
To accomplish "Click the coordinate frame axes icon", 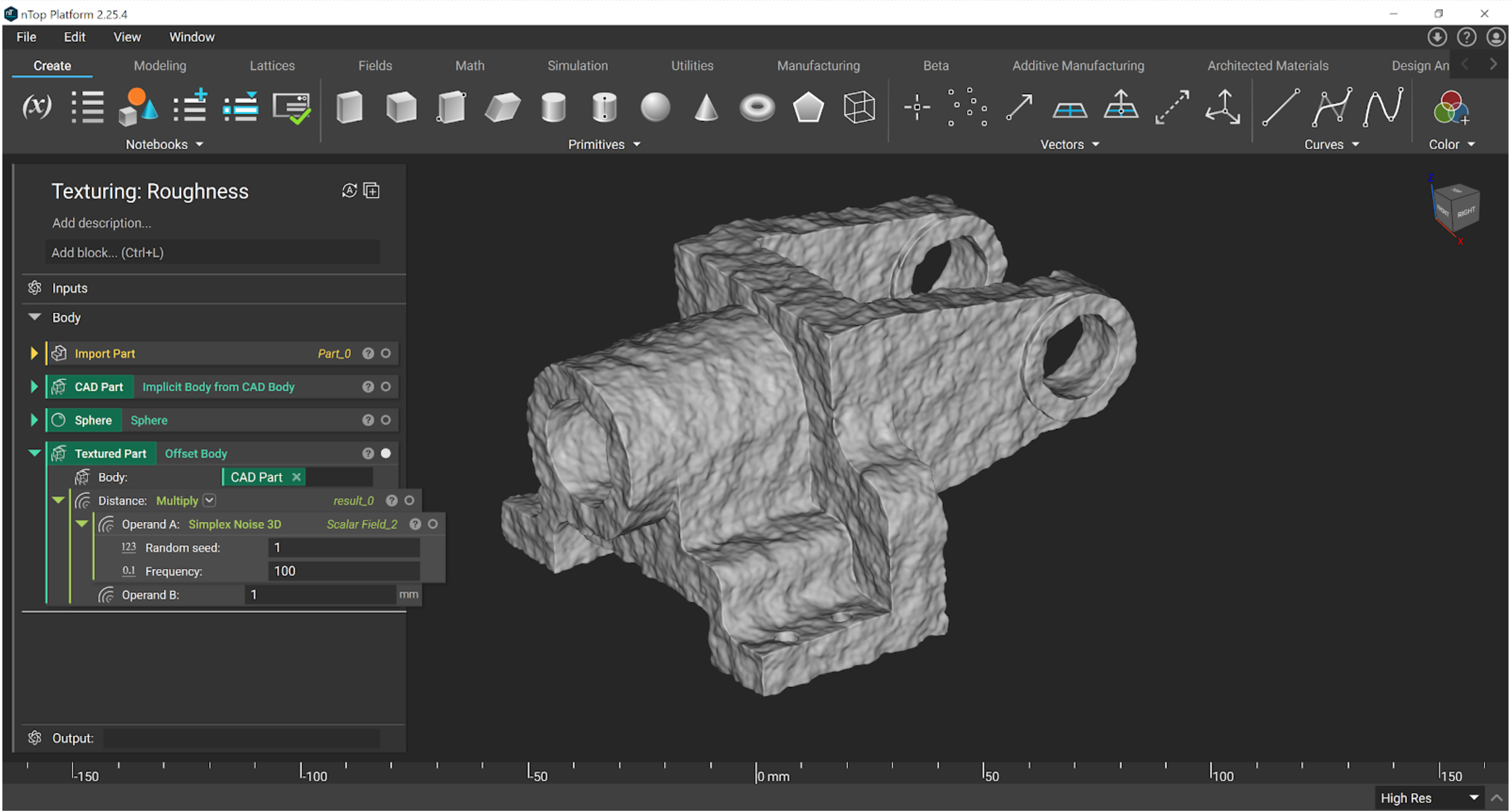I will tap(1223, 107).
